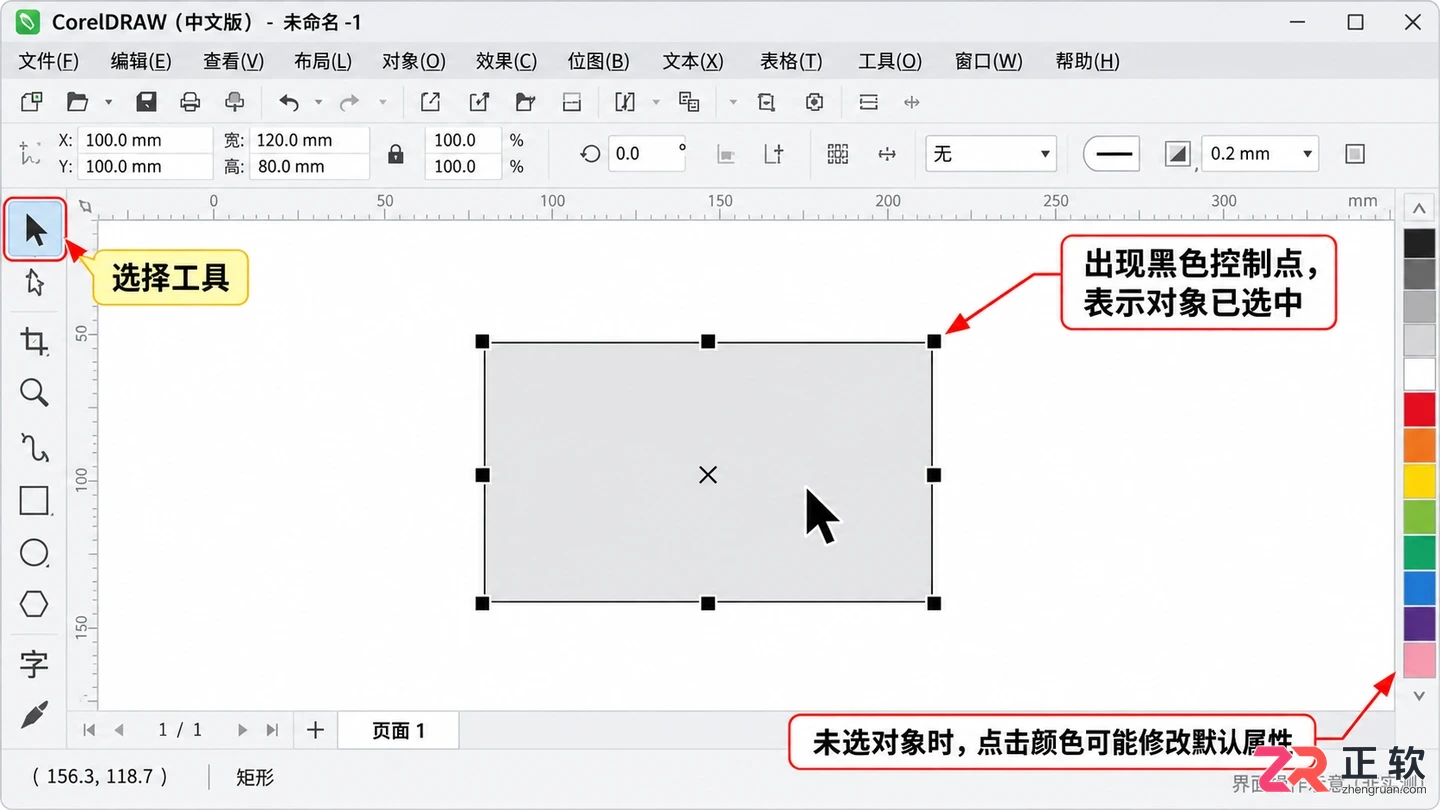1440x810 pixels.
Task: Go to the first page arrow
Action: (89, 730)
